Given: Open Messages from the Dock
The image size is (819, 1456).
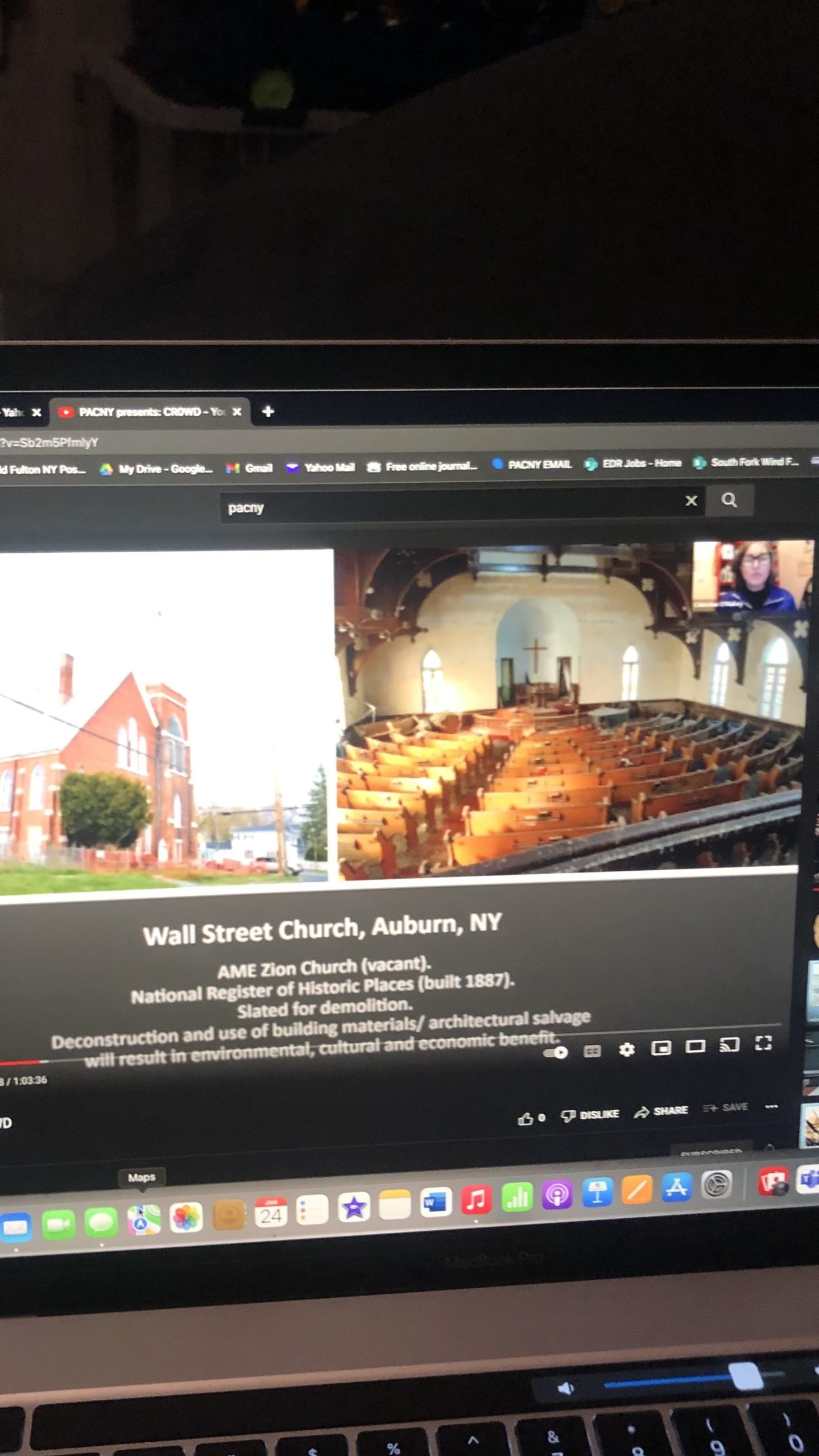Looking at the screenshot, I should (101, 1223).
